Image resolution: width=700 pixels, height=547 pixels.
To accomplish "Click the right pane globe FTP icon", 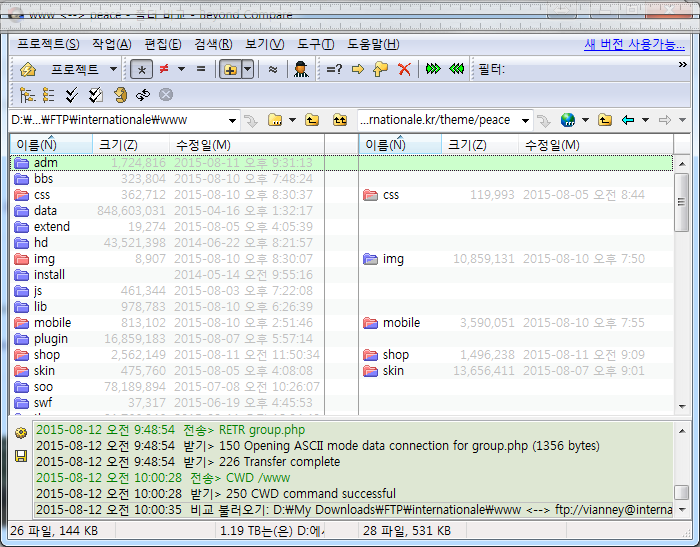I will (x=568, y=120).
